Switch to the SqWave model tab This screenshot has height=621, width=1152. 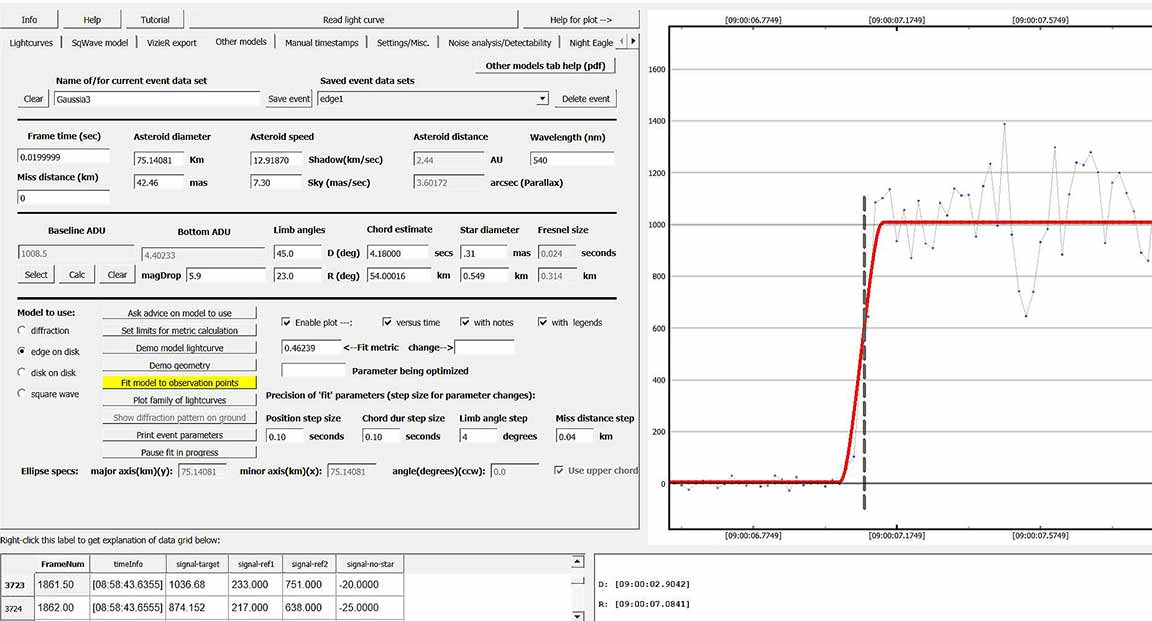tap(100, 42)
